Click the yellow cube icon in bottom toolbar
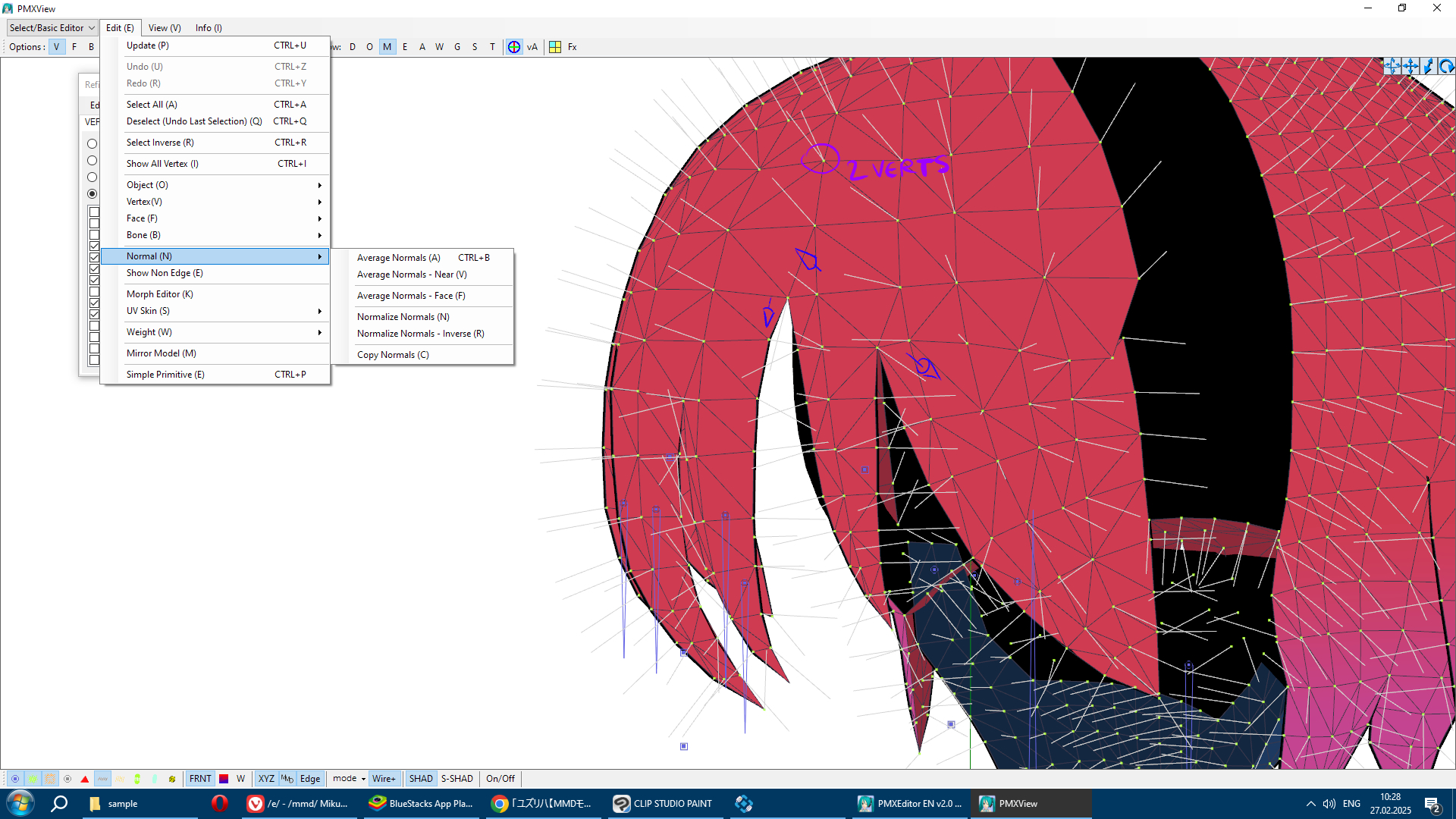This screenshot has height=819, width=1456. [172, 779]
